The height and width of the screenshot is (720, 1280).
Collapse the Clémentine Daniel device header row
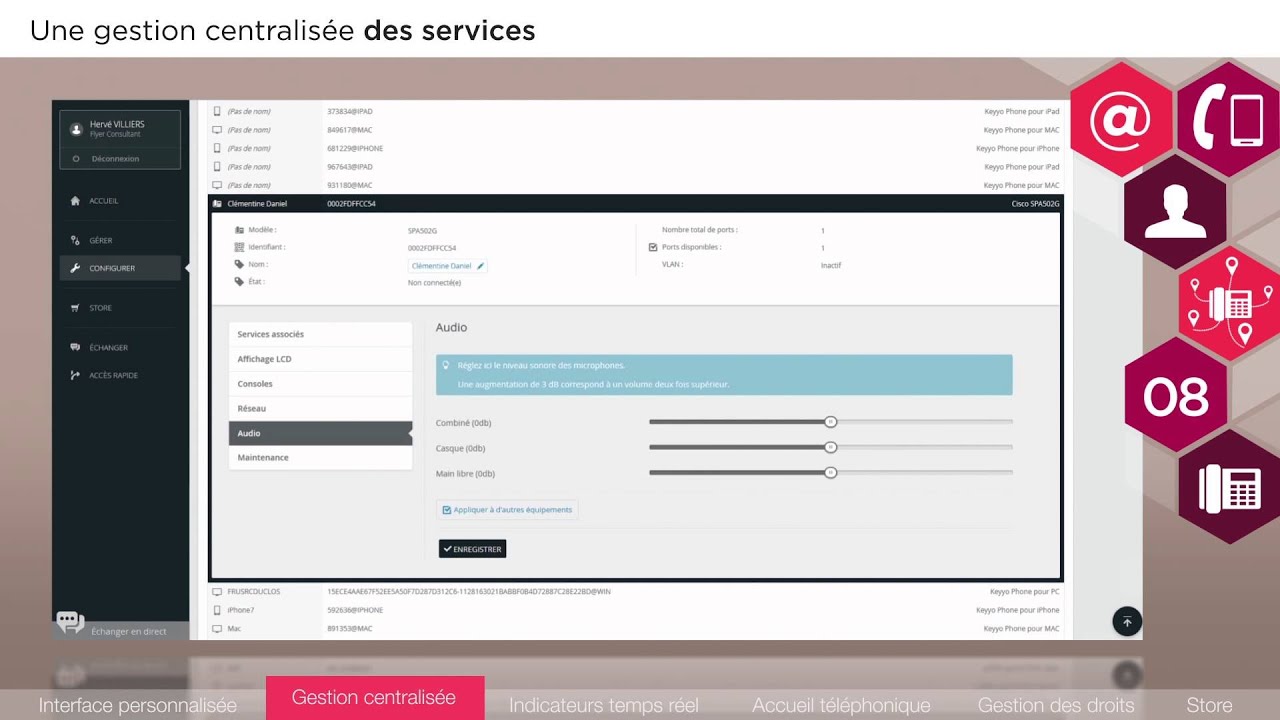click(635, 203)
